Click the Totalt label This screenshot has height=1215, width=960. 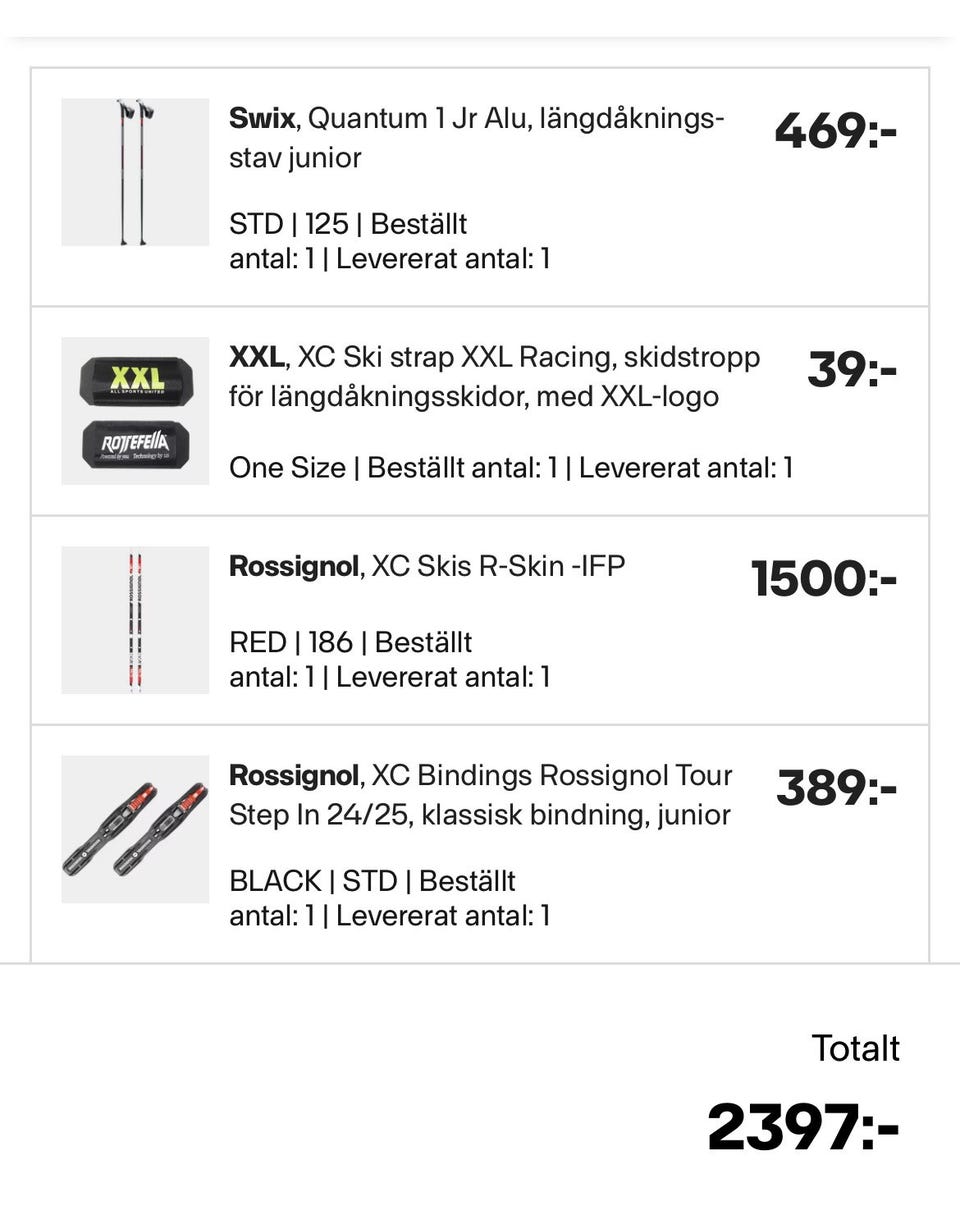855,1048
